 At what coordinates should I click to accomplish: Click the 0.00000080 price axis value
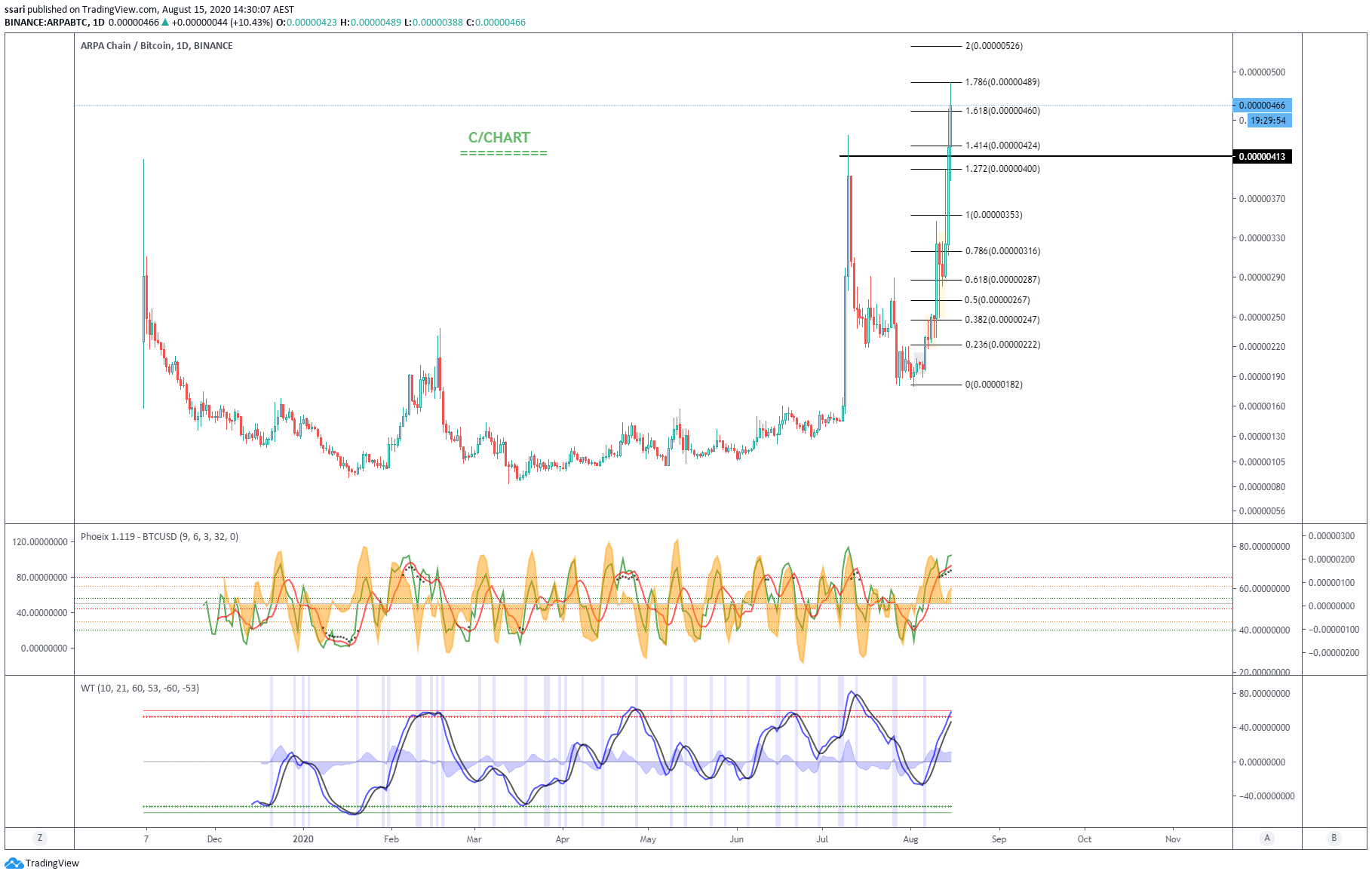click(1262, 487)
